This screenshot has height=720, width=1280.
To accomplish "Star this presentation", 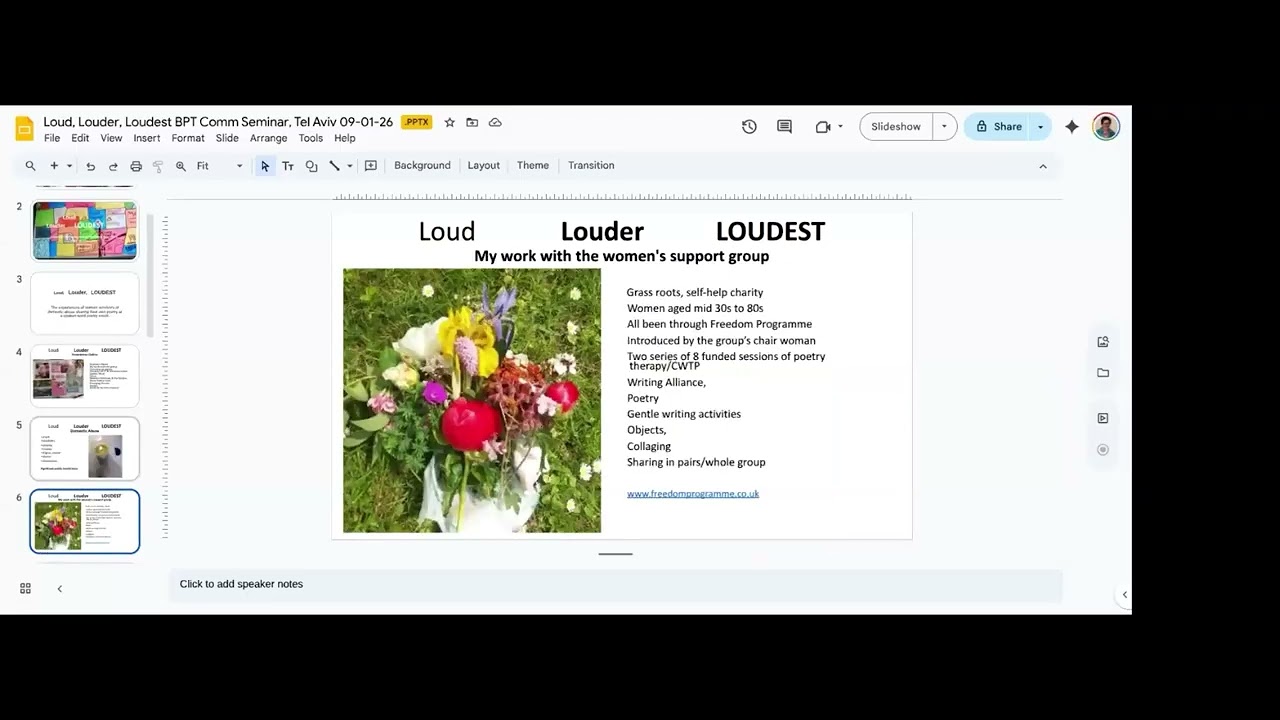I will [450, 122].
